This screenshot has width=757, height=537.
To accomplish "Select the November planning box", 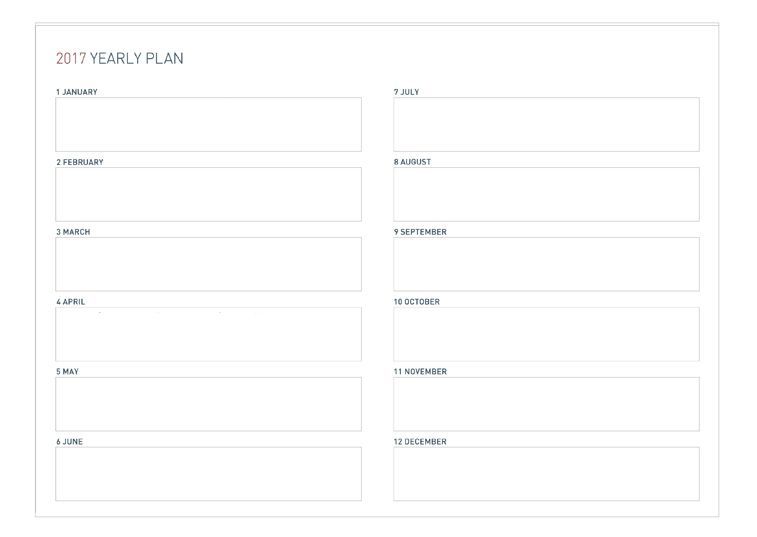I will [546, 404].
